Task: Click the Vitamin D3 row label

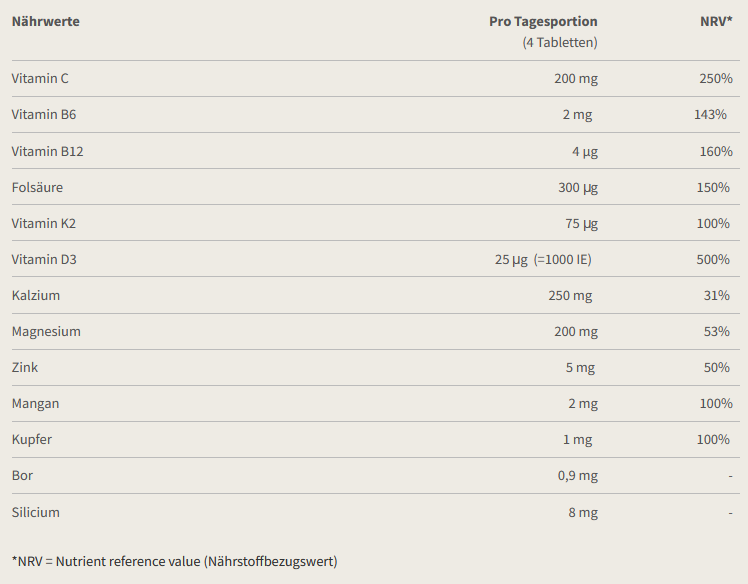Action: 44,259
